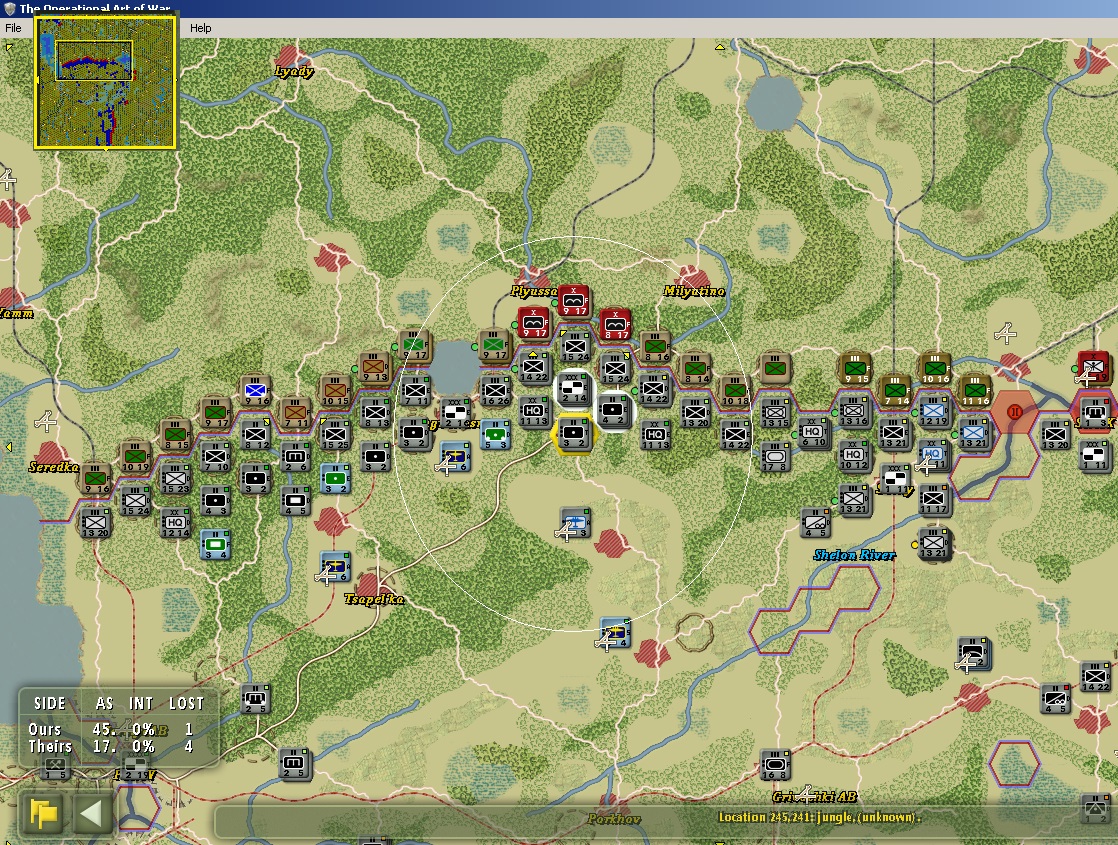
Task: Select the infantry unit 11 17
Action: click(x=933, y=499)
